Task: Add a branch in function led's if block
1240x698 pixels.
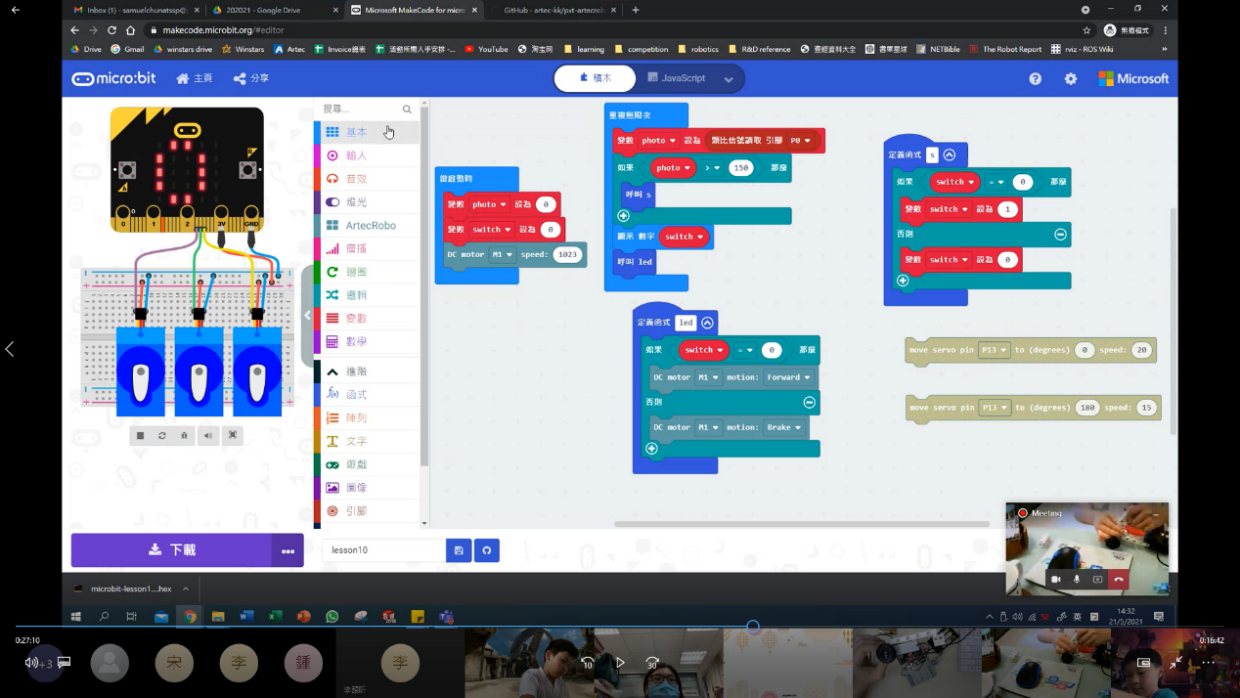Action: [651, 449]
